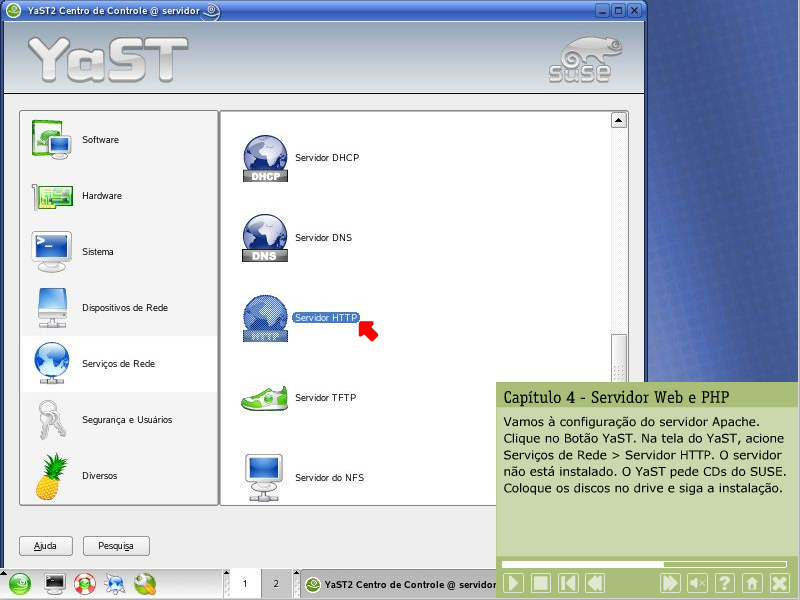This screenshot has height=600, width=800.
Task: Select the YaST2 taskbar window entry
Action: click(400, 584)
